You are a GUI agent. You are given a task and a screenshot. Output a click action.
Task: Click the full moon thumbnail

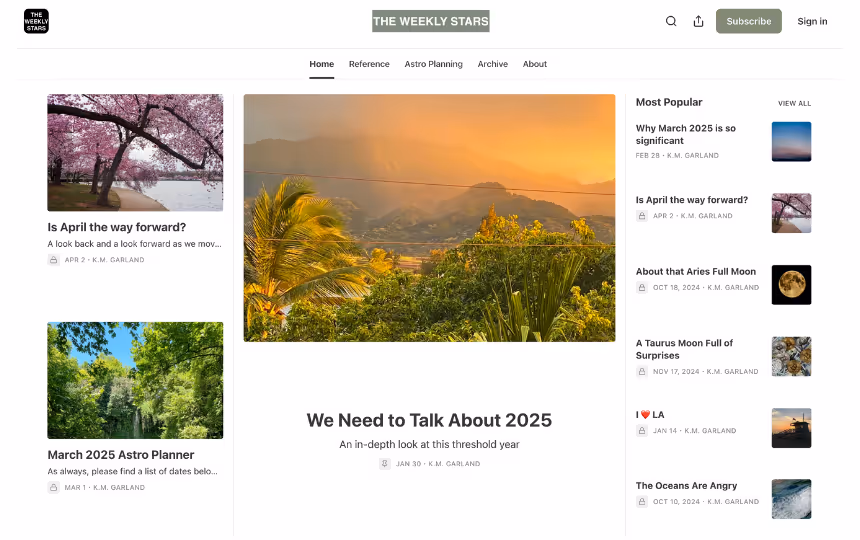coord(791,285)
